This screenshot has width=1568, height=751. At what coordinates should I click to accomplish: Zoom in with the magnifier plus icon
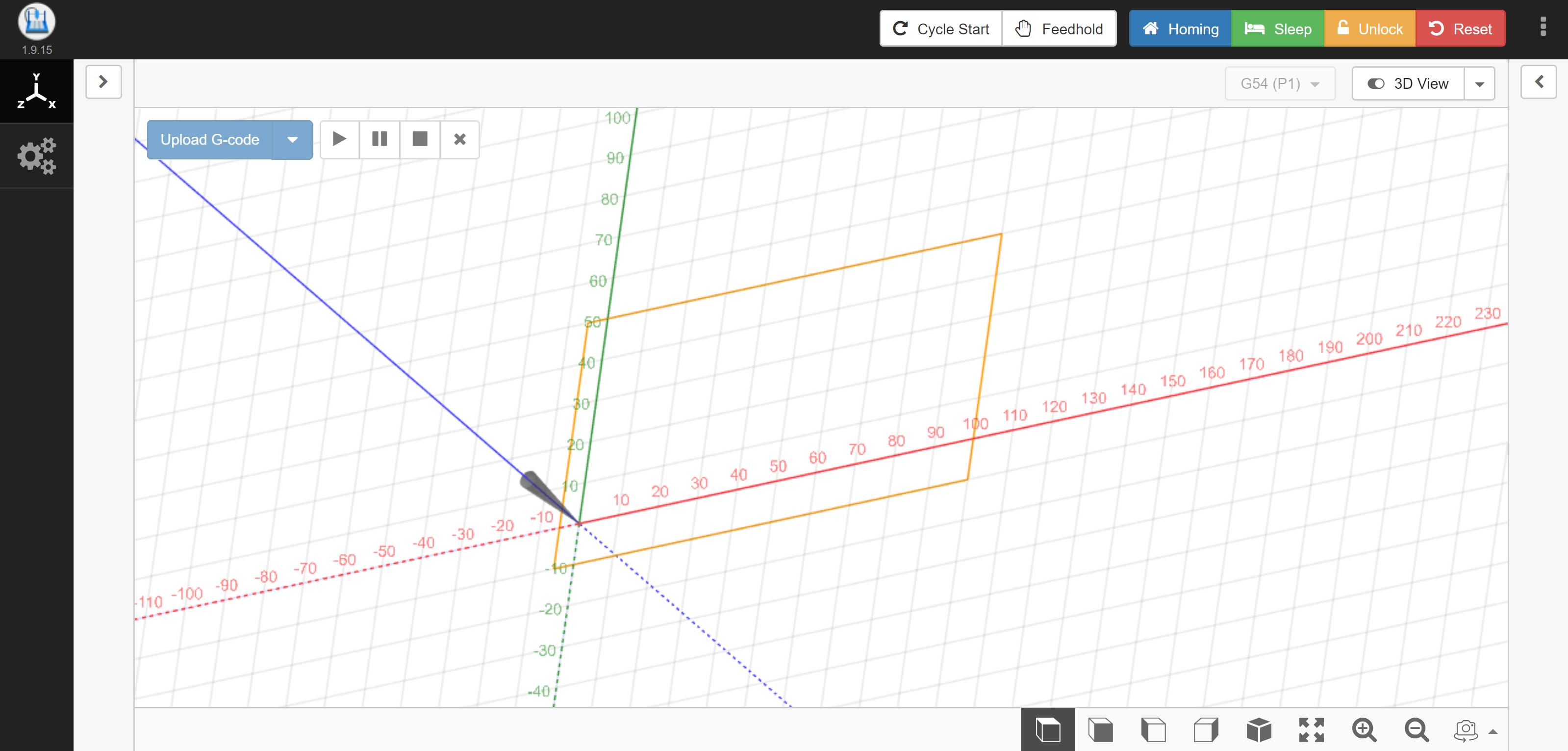coord(1364,729)
